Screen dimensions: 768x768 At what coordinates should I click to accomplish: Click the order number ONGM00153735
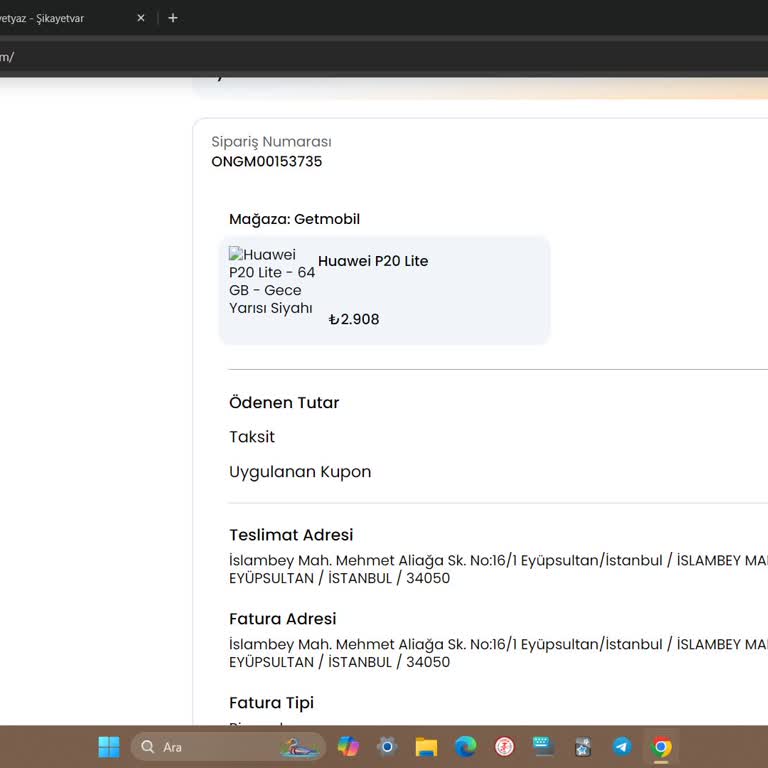pyautogui.click(x=267, y=161)
